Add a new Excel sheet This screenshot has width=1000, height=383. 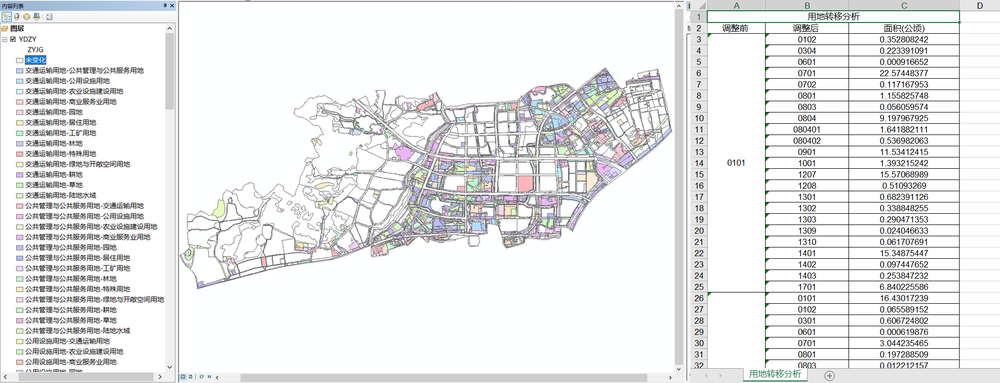pyautogui.click(x=829, y=376)
